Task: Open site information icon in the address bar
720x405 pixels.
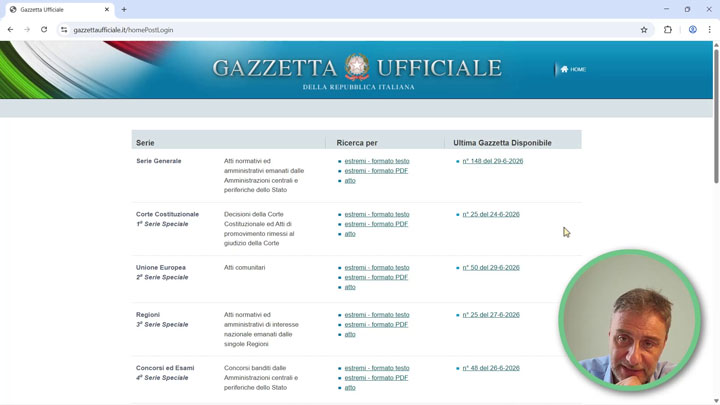Action: (x=64, y=29)
